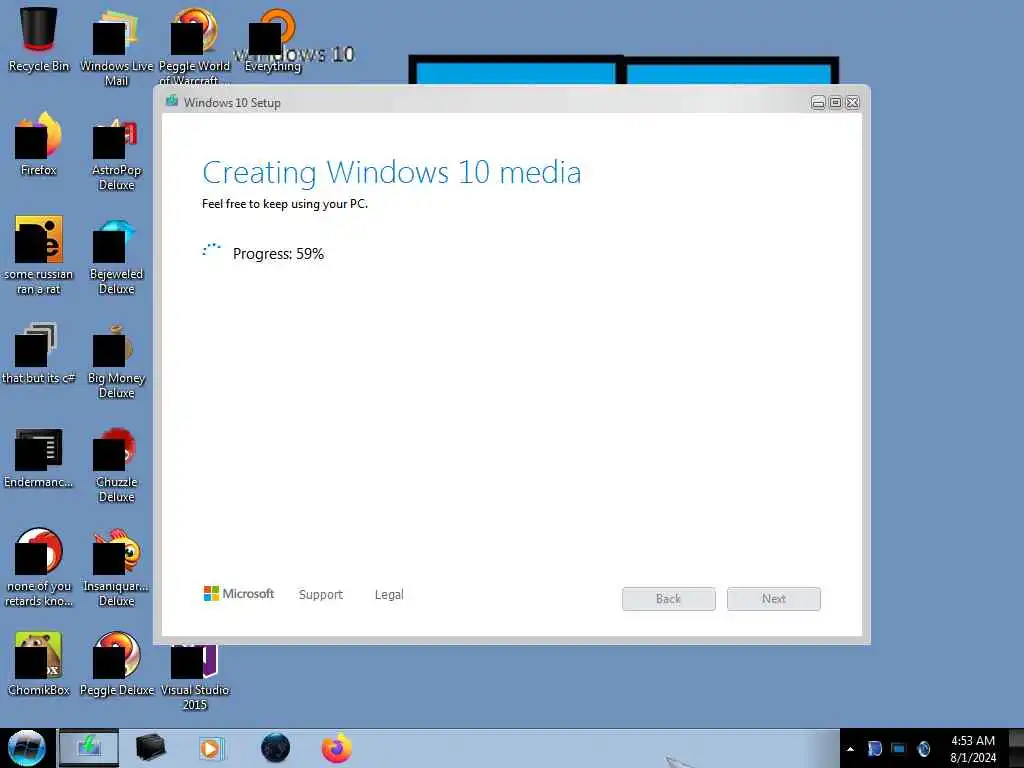The width and height of the screenshot is (1024, 768).
Task: Open Windows Live Mail desktop shortcut
Action: 116,47
